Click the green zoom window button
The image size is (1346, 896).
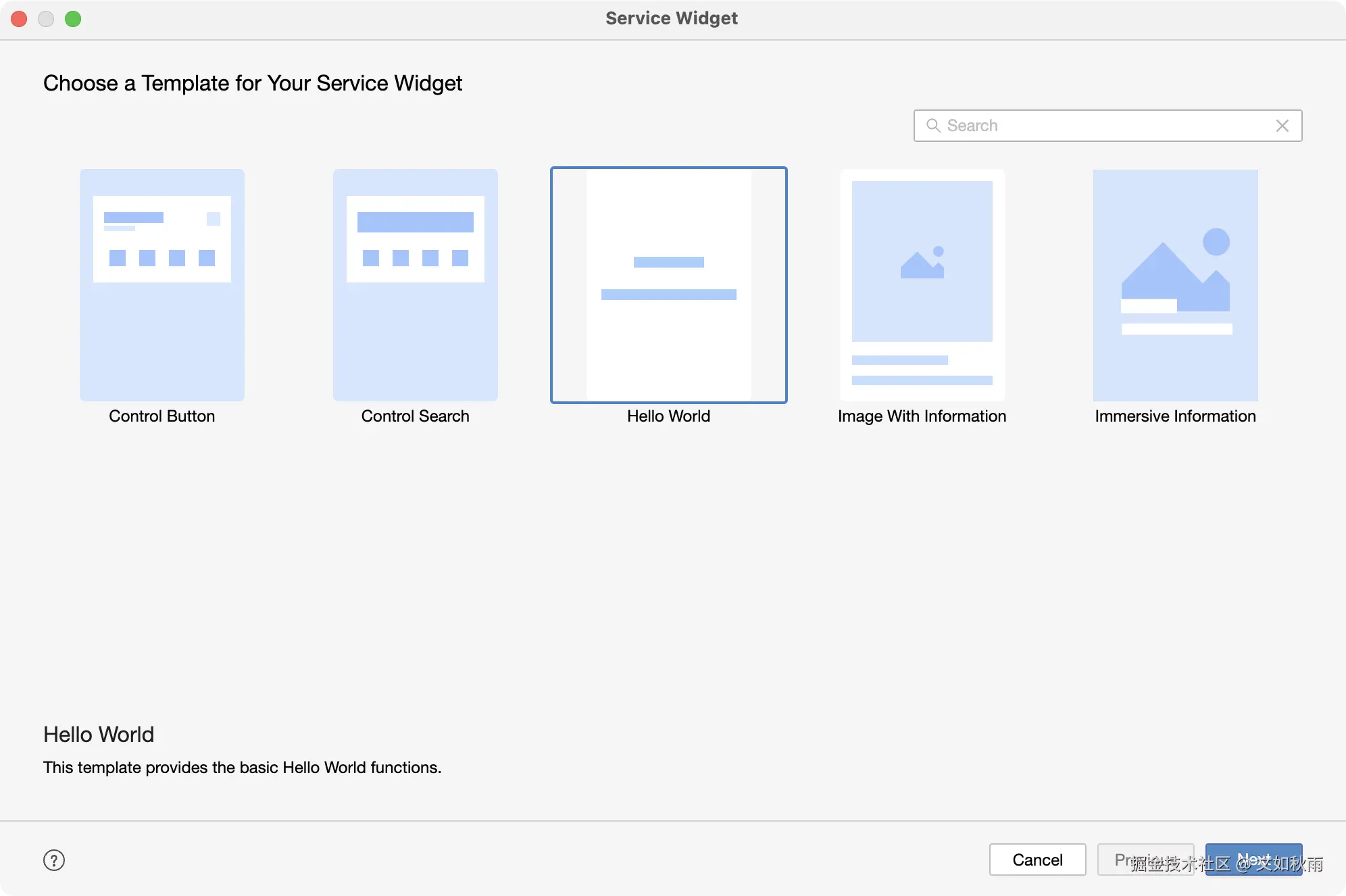73,19
